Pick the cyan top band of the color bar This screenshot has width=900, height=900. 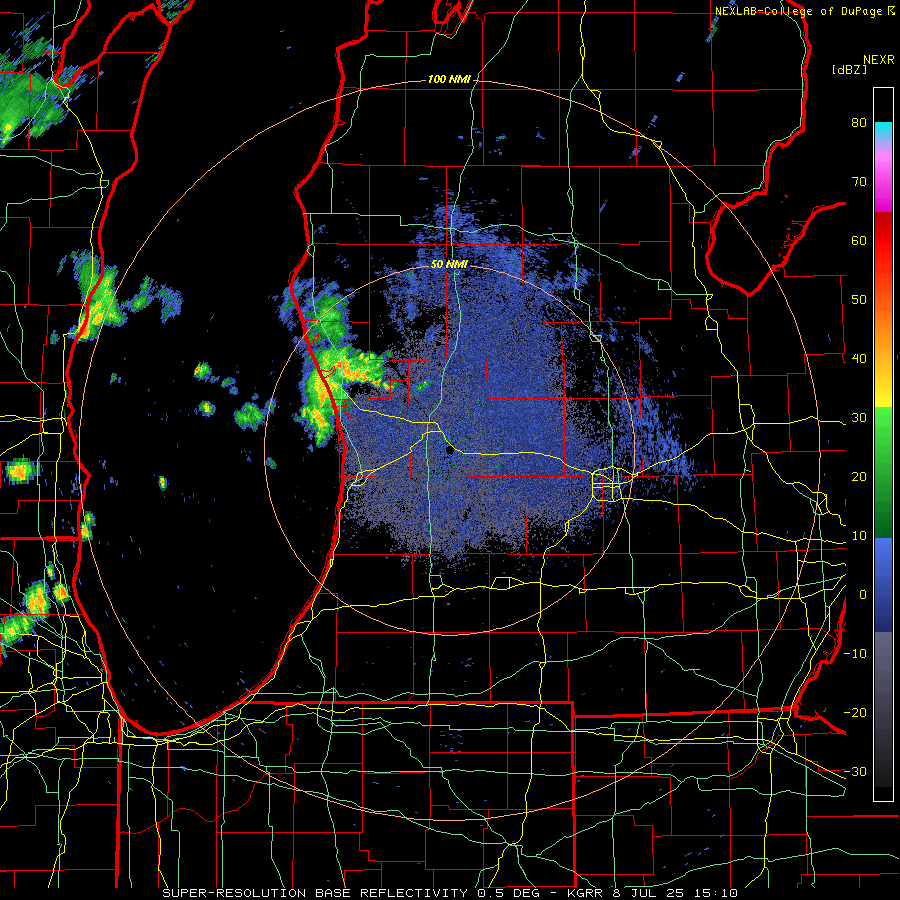pos(883,127)
